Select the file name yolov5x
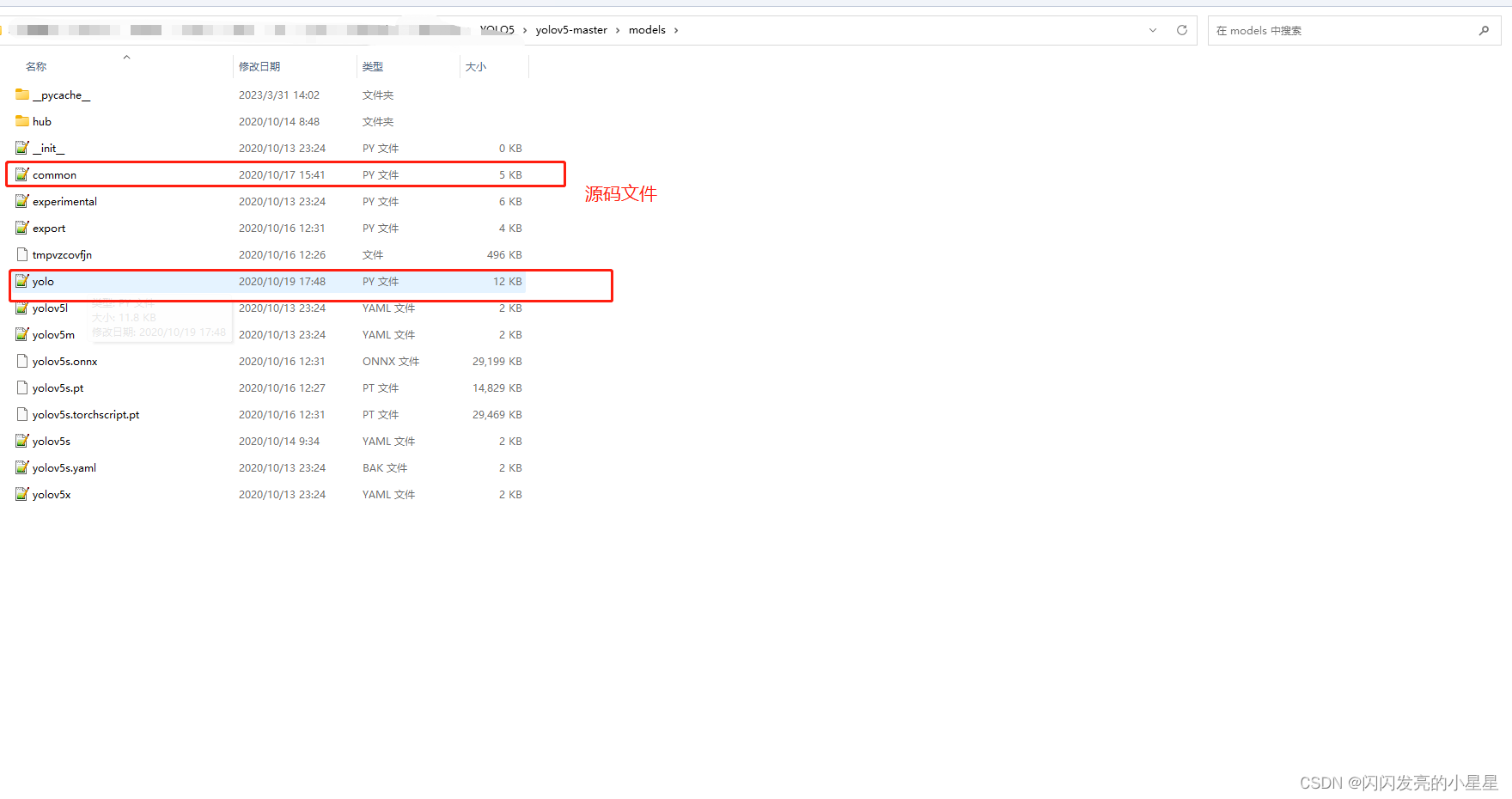Screen dimensions: 1512x799 coord(52,495)
